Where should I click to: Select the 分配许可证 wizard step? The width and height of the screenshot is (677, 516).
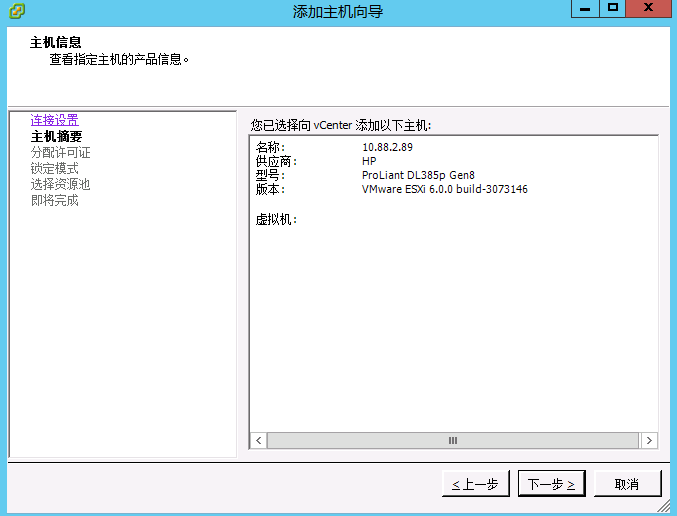(60, 152)
